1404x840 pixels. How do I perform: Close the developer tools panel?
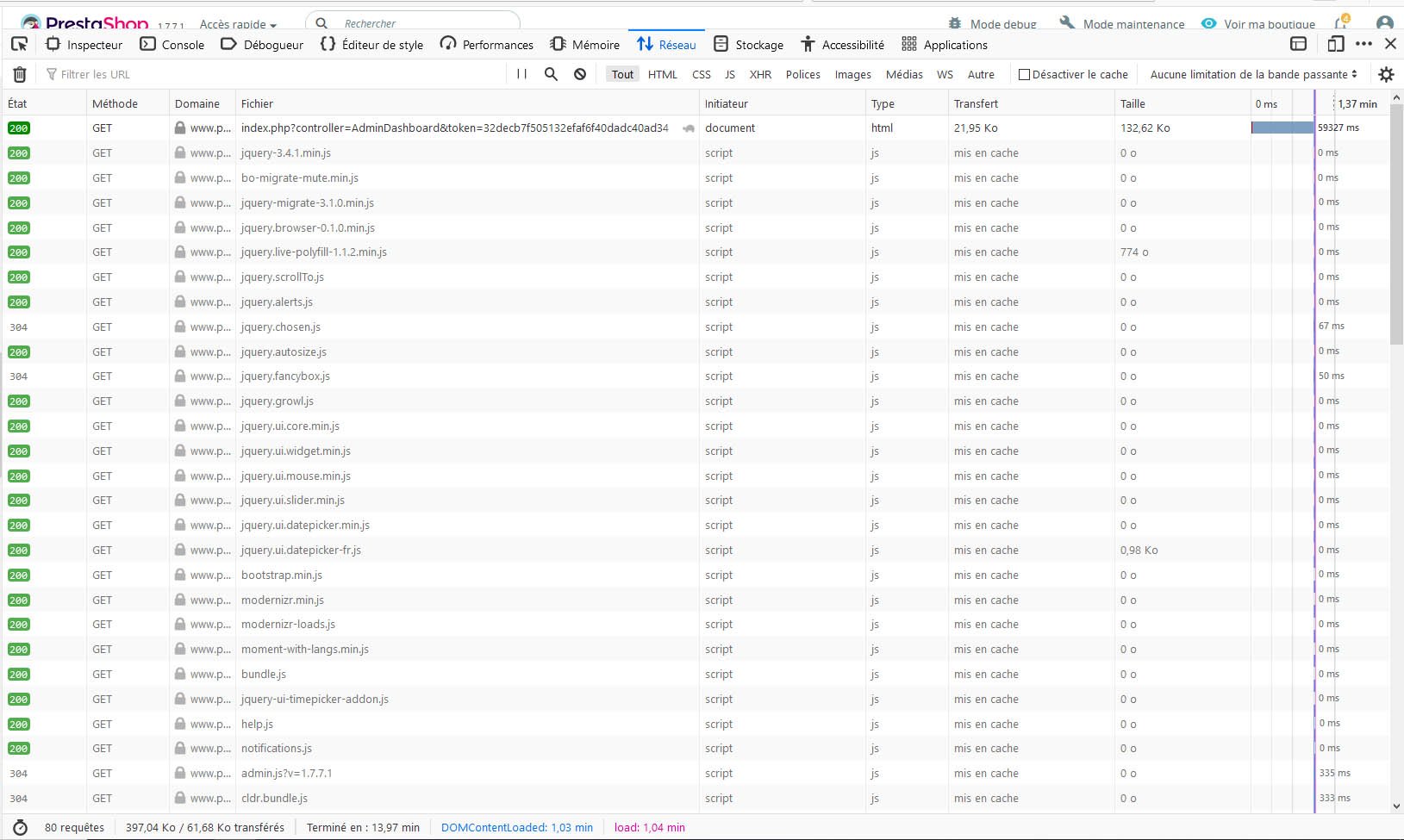(x=1390, y=44)
